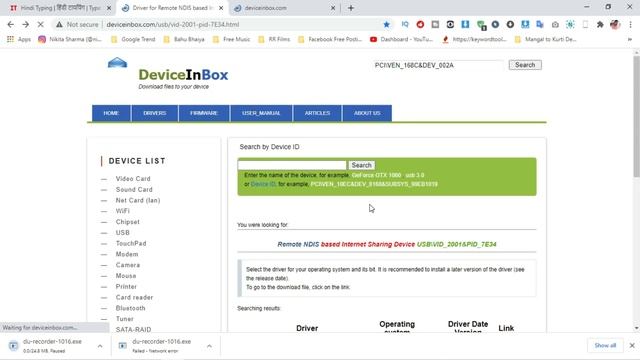Click the Search button in green box

pos(361,165)
